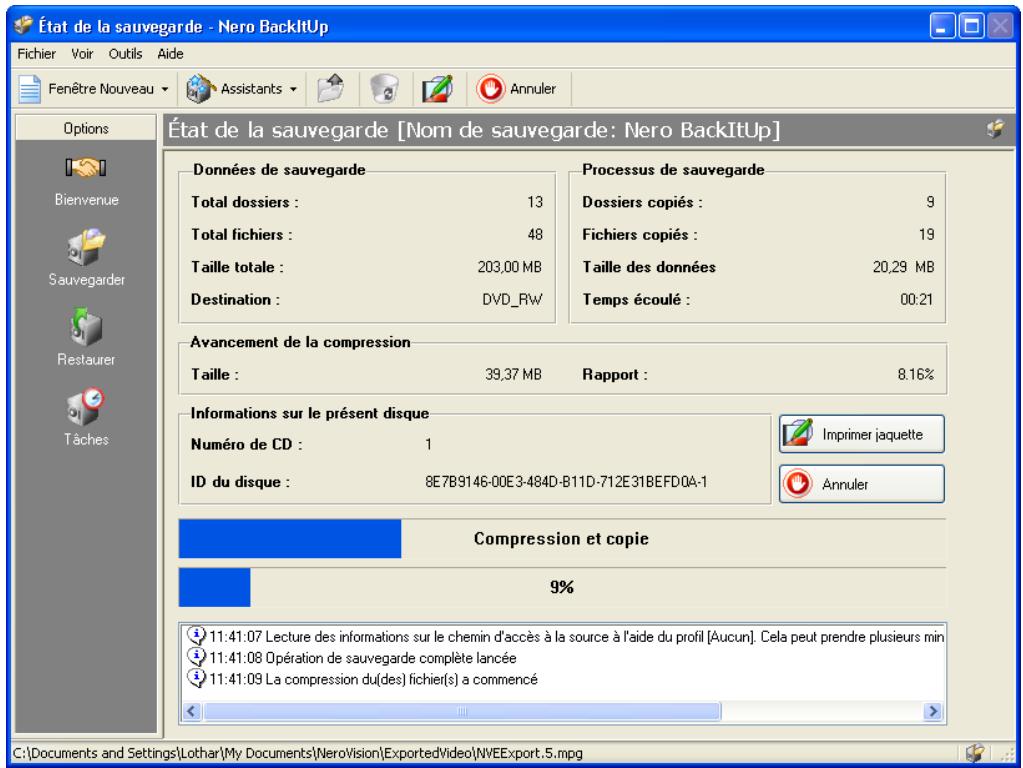Click log line Lecture des informations sur le chemin
The height and width of the screenshot is (768, 1023).
point(577,636)
